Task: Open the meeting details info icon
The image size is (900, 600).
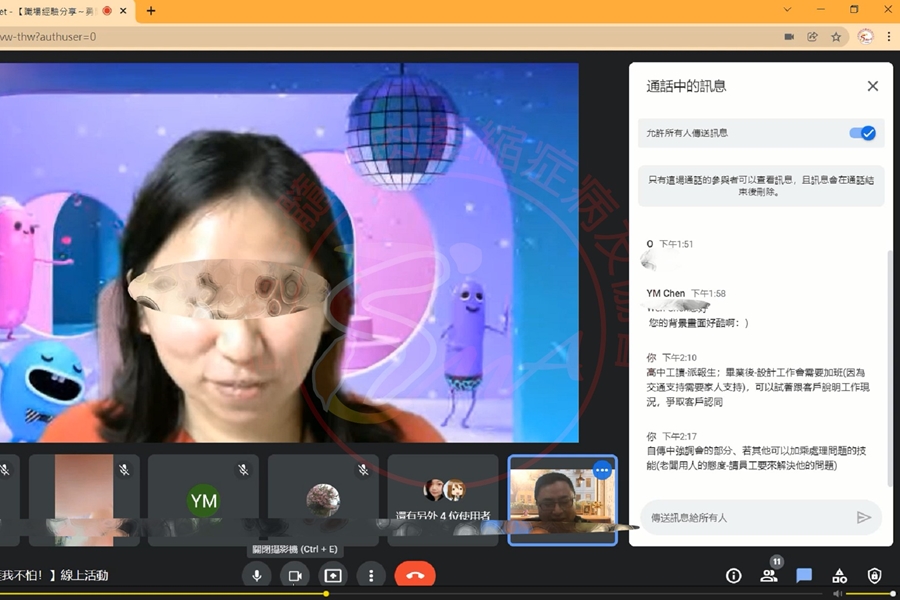Action: [734, 575]
